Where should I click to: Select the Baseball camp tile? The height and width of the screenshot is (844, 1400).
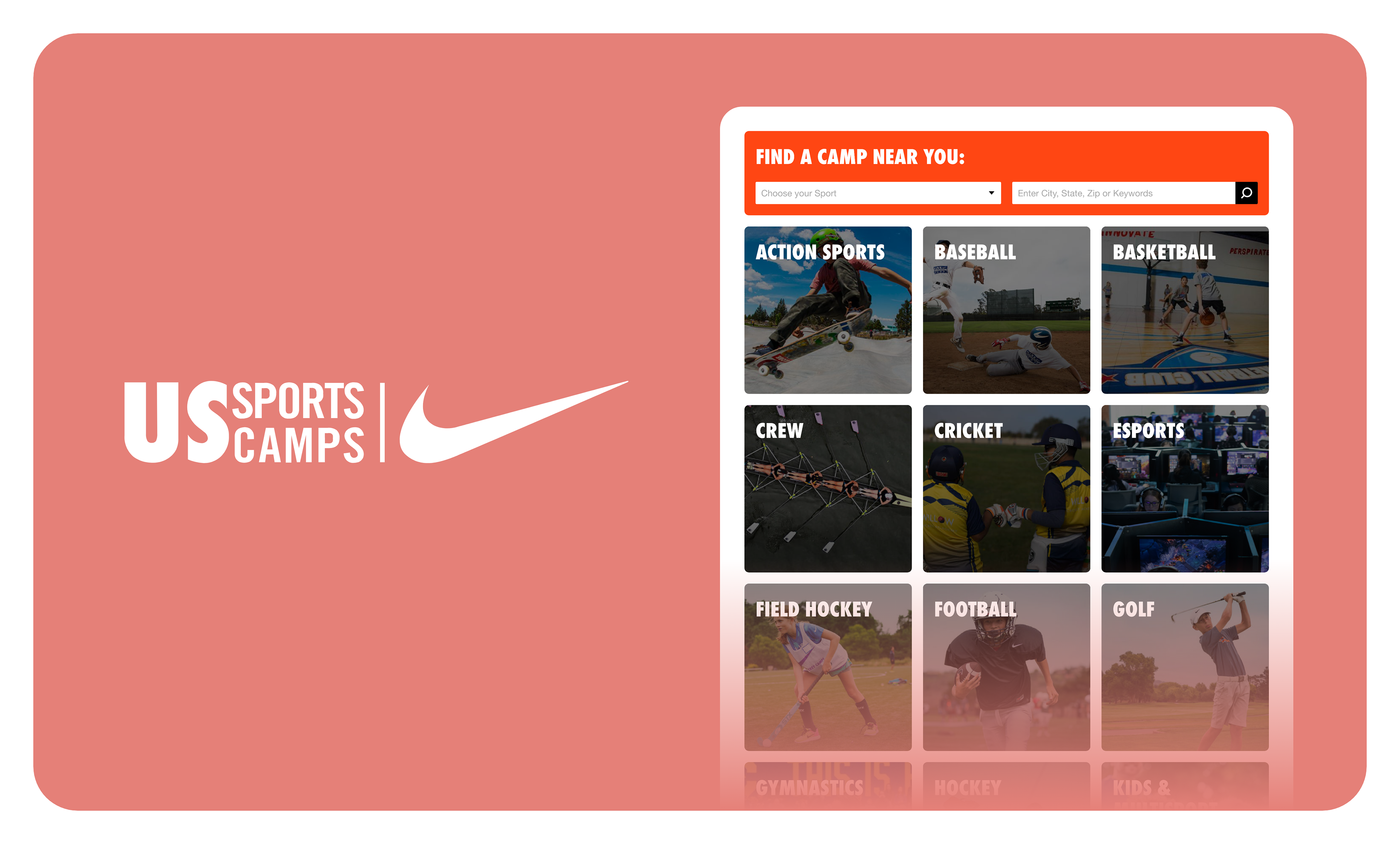click(x=1006, y=310)
